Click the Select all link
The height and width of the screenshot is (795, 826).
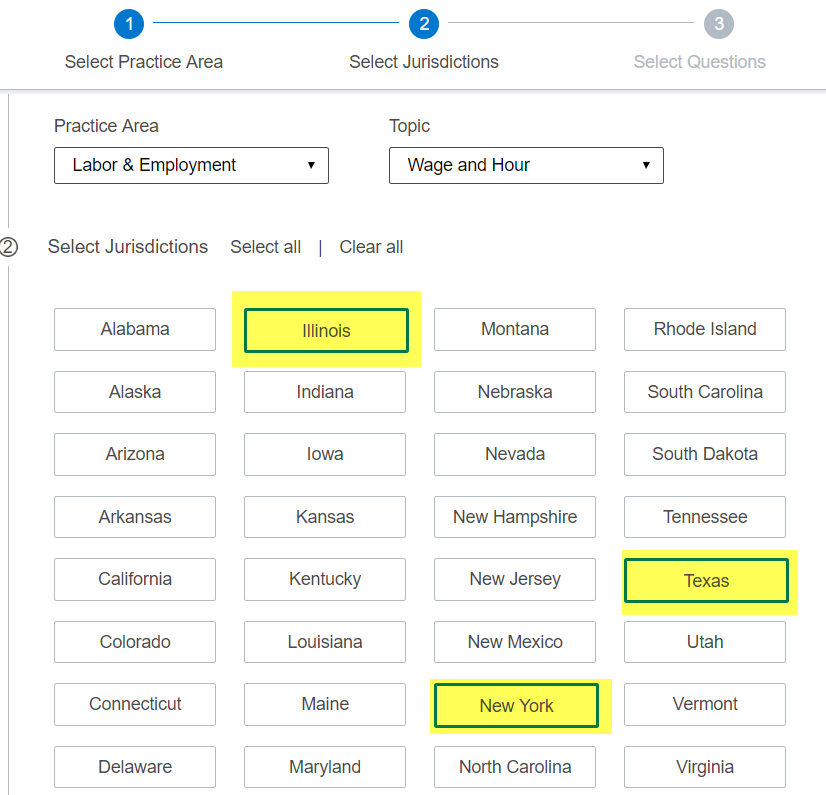point(266,247)
